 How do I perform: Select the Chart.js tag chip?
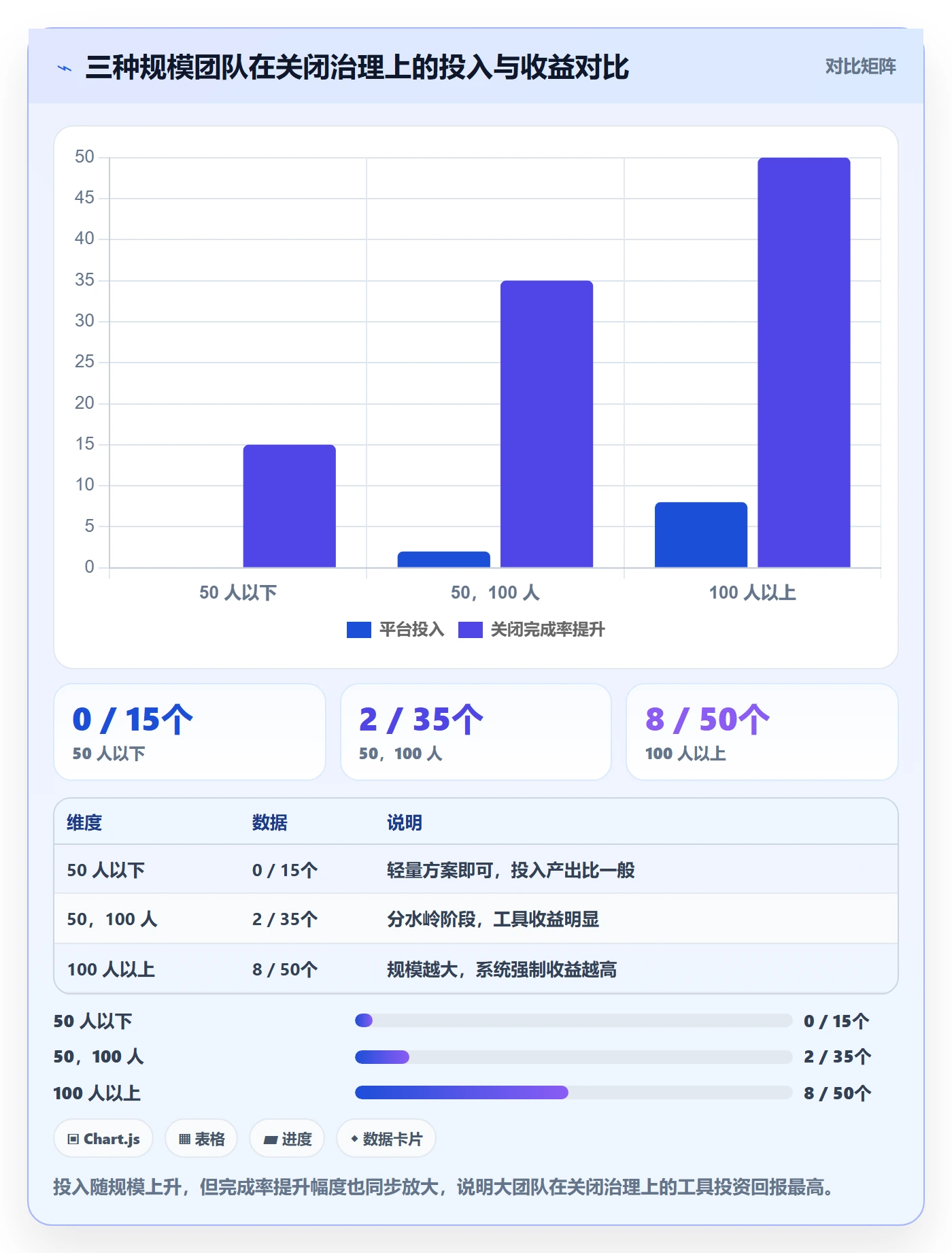tap(103, 1139)
